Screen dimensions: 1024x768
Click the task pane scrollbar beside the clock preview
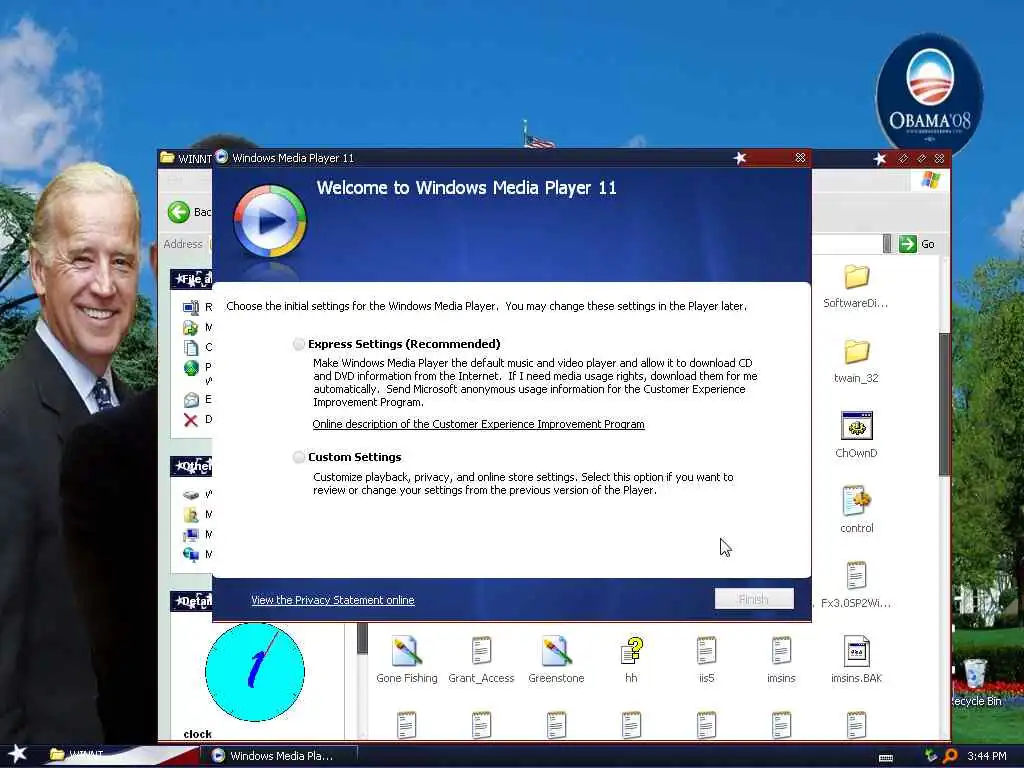coord(362,638)
